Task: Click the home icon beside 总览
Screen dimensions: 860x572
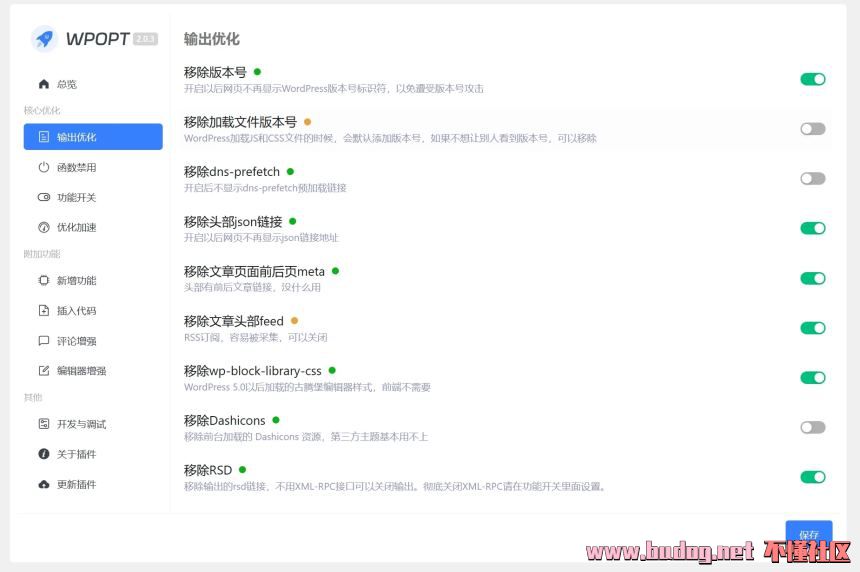Action: (44, 84)
